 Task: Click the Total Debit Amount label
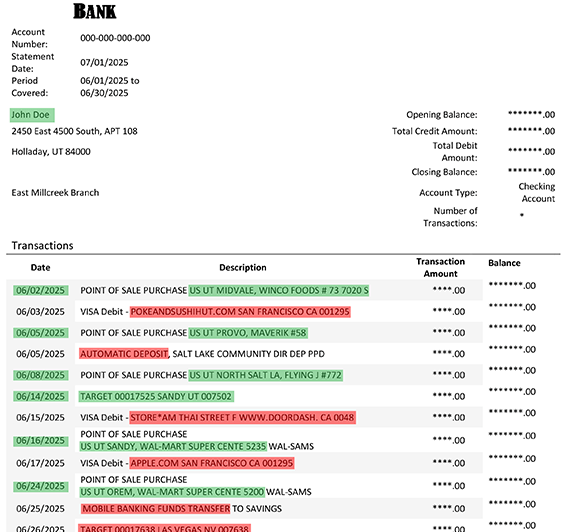pos(455,152)
